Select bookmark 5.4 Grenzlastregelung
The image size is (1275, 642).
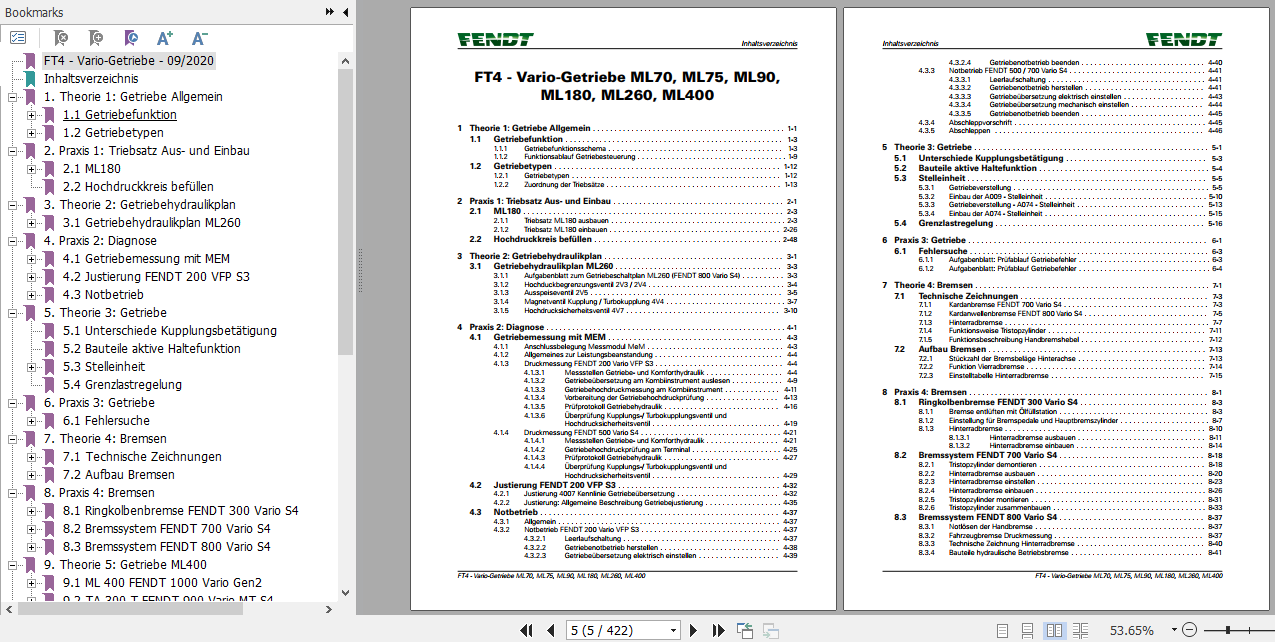tap(123, 385)
